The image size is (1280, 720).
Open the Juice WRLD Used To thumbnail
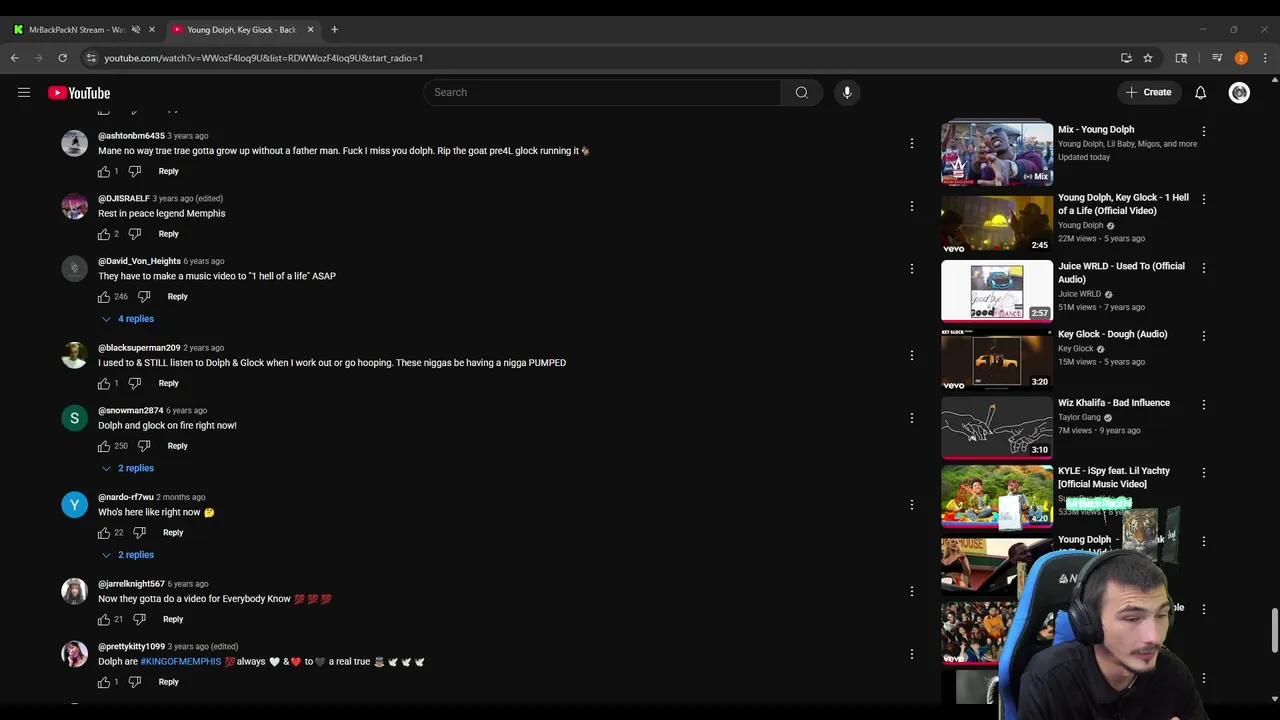[x=997, y=290]
